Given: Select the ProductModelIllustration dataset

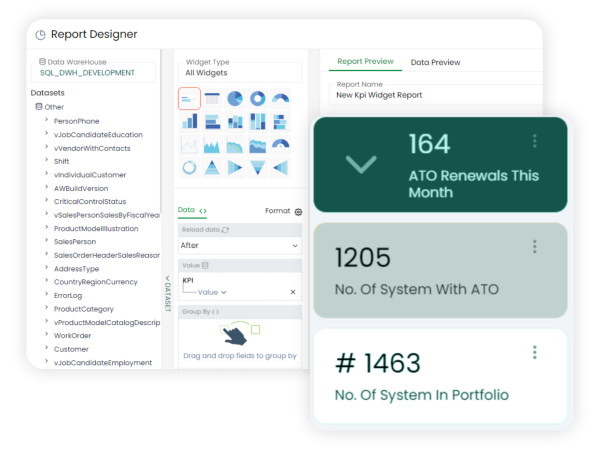Looking at the screenshot, I should tap(96, 229).
